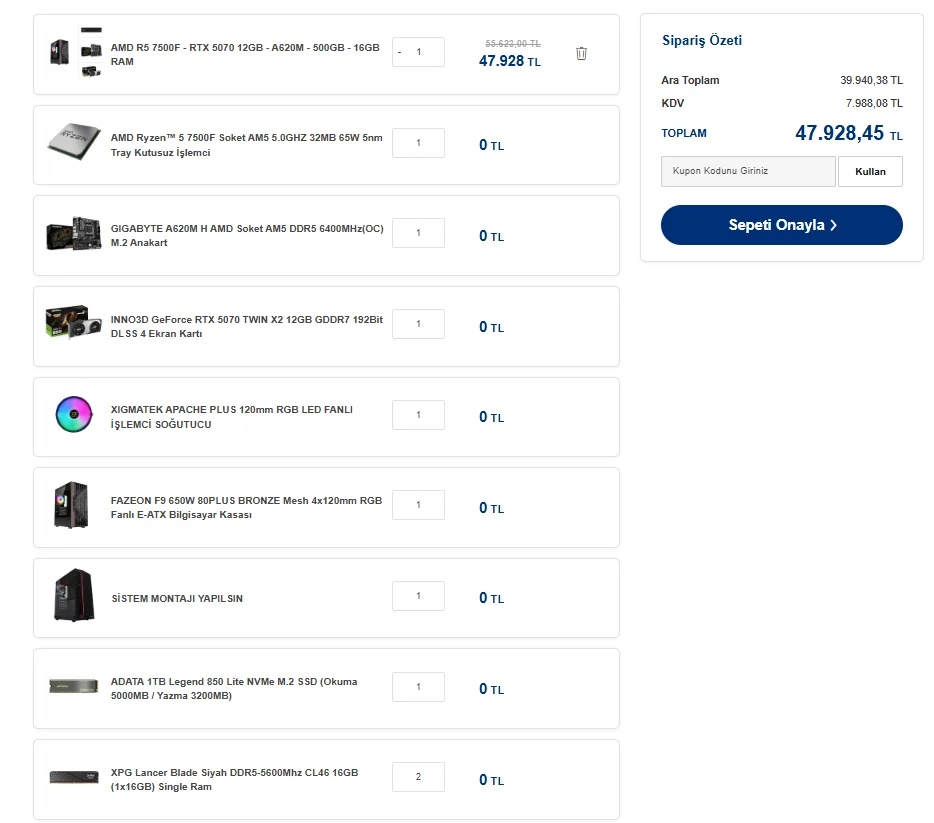Click the FAZEON F9 case thumbnail
This screenshot has width=934, height=823.
[x=72, y=507]
